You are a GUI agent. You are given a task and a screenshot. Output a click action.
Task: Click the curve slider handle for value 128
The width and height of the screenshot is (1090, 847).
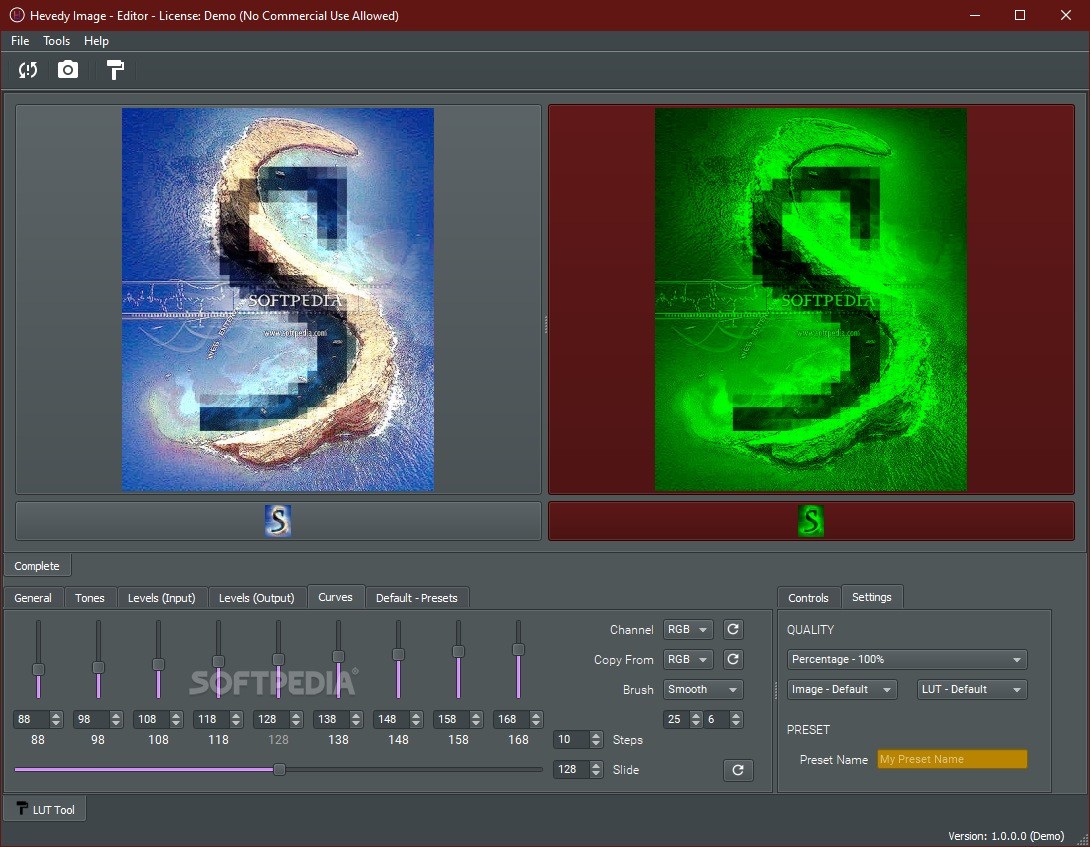pos(278,659)
